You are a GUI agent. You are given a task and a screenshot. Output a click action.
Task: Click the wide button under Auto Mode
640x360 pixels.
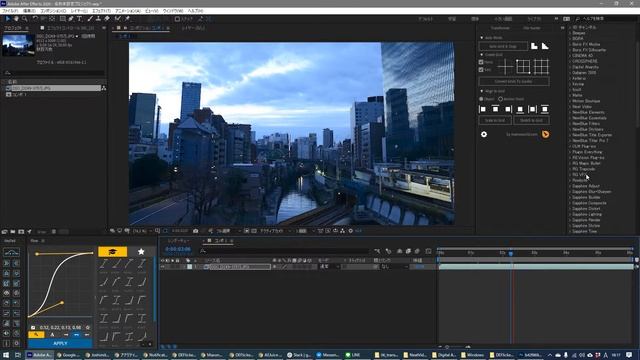(x=503, y=46)
